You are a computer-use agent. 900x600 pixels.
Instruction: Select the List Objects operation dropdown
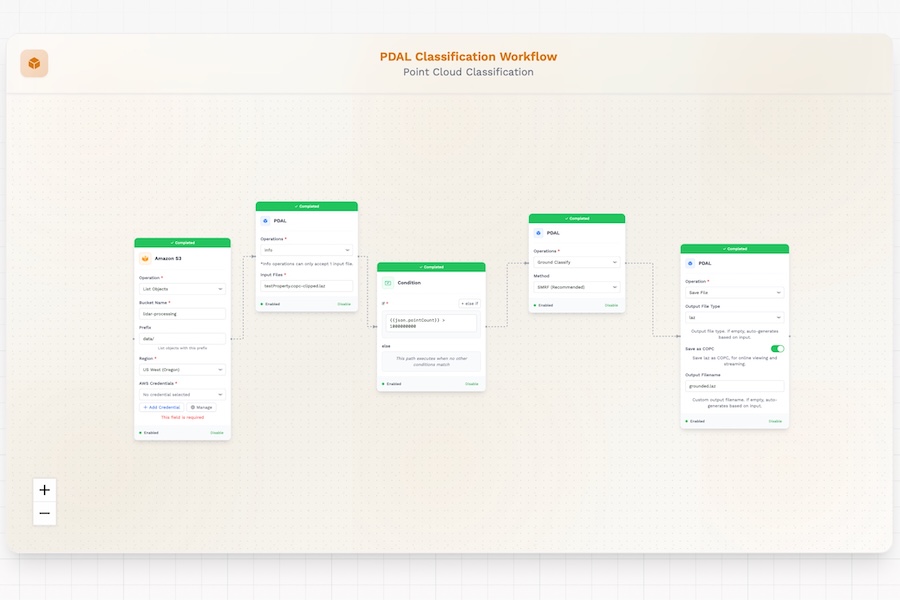pos(182,288)
